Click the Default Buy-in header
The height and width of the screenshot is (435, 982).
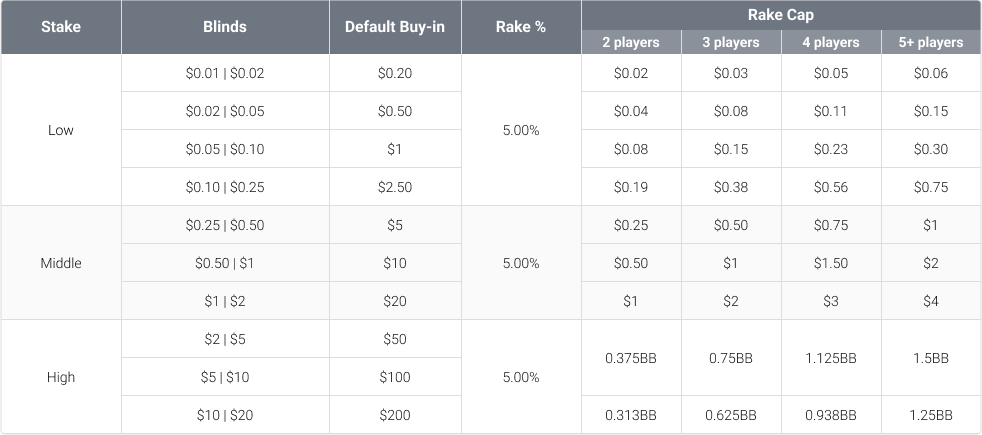coord(395,27)
